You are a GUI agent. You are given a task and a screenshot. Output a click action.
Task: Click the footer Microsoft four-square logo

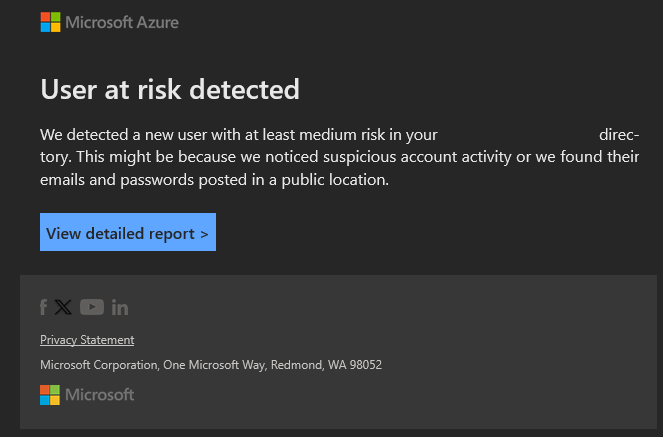[50, 395]
